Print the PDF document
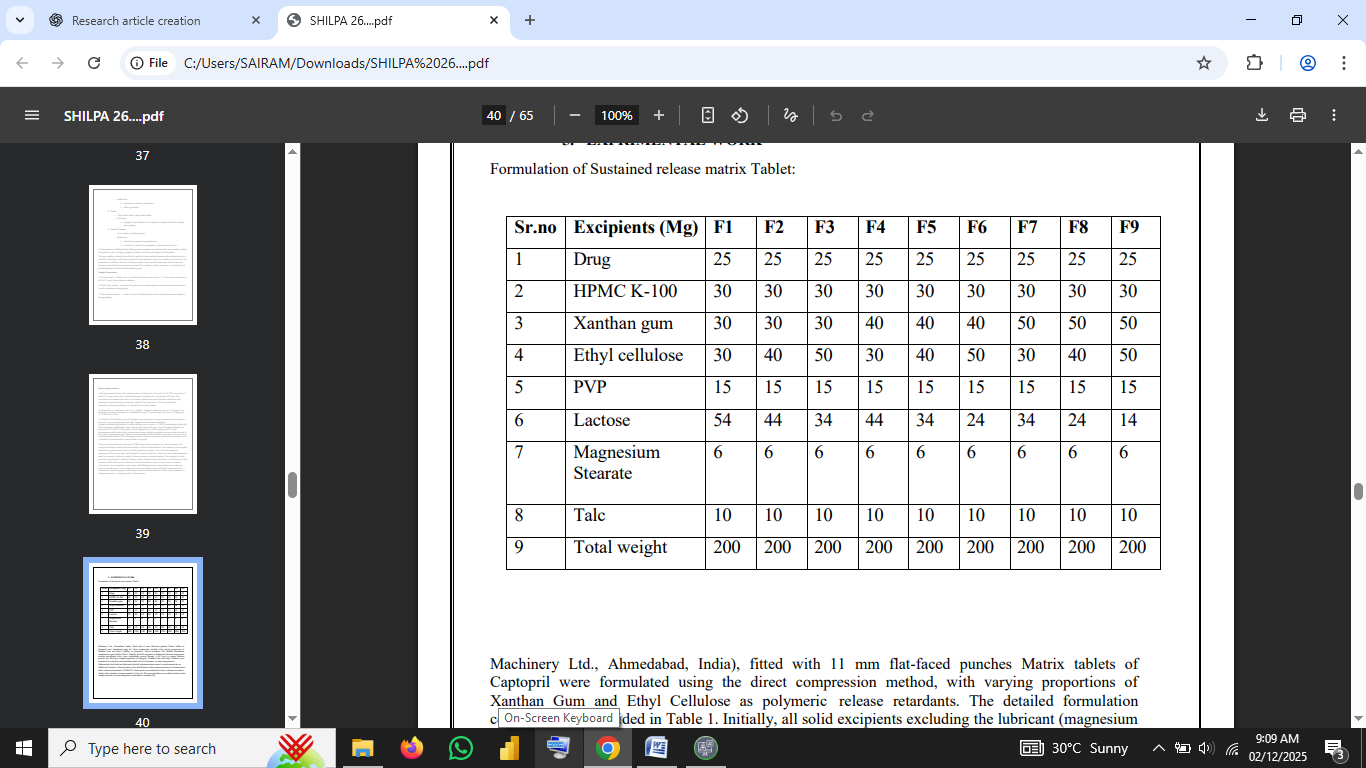 [x=1298, y=115]
